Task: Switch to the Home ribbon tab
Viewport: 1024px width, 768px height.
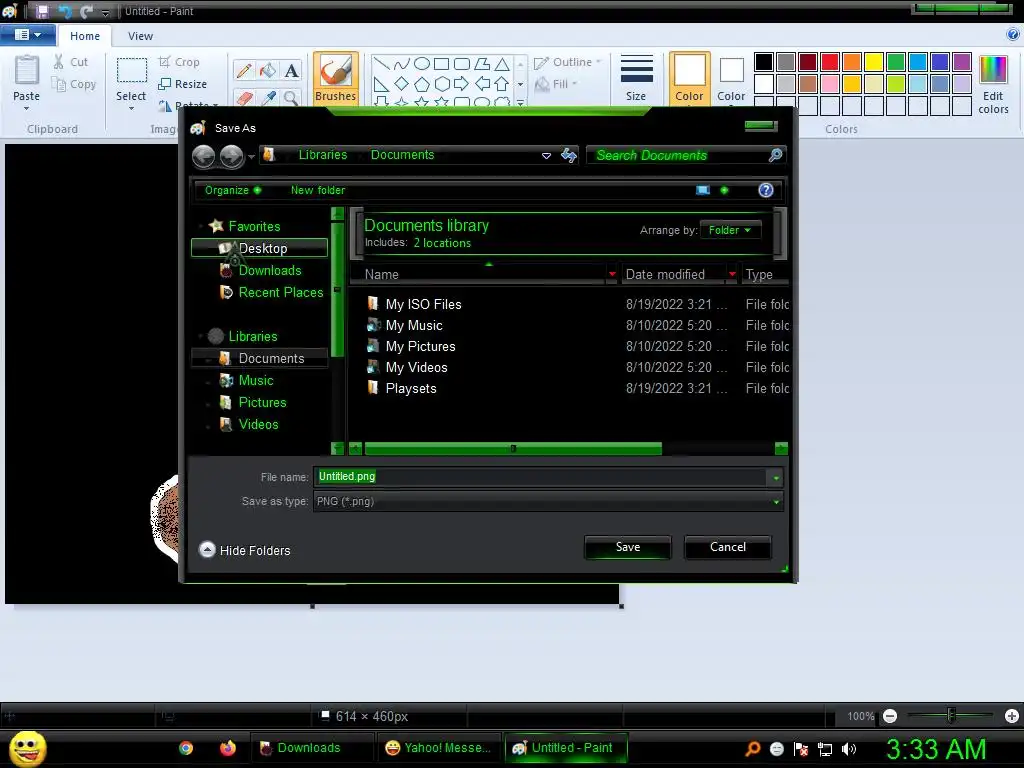Action: click(85, 36)
